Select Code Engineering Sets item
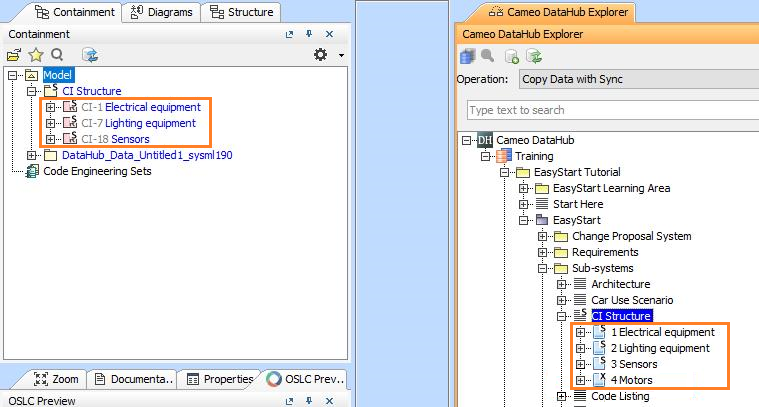759x407 pixels. 97,171
